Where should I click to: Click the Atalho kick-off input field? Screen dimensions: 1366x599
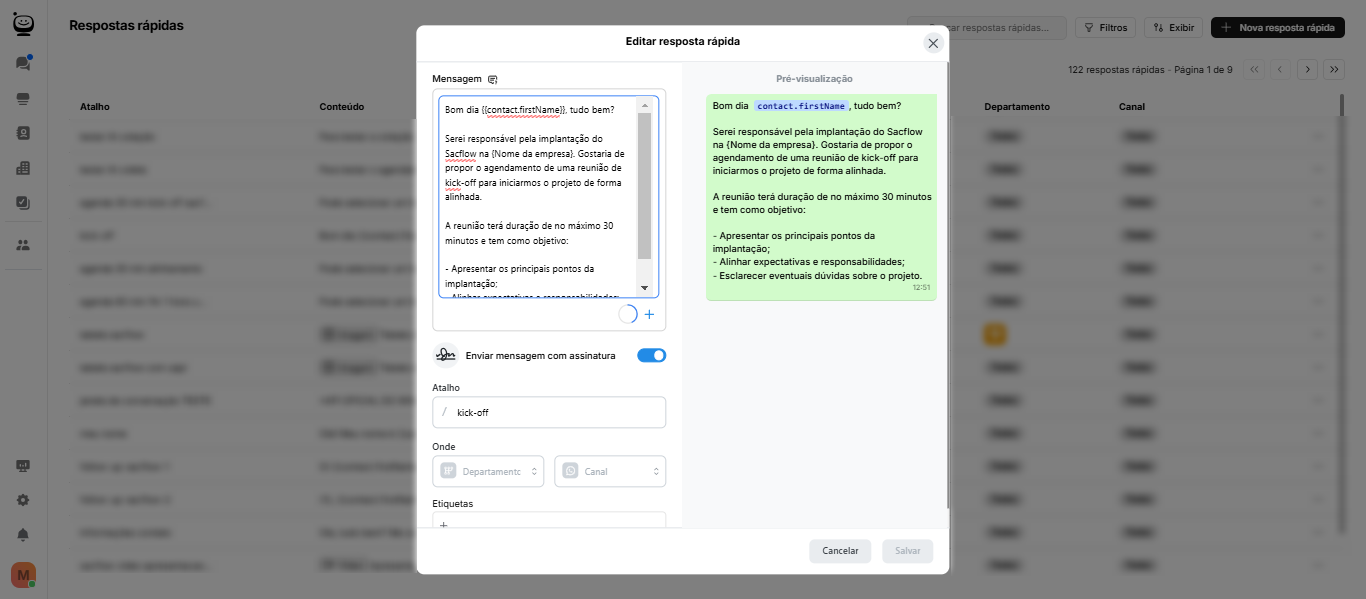pos(555,412)
